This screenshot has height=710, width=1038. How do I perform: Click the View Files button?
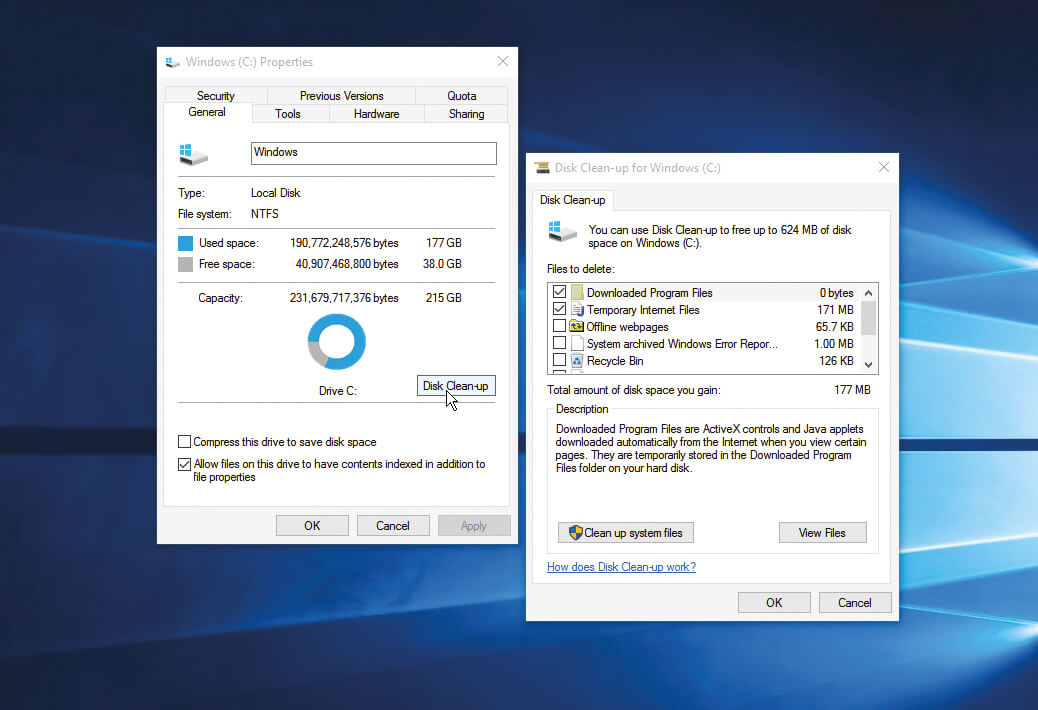coord(822,532)
